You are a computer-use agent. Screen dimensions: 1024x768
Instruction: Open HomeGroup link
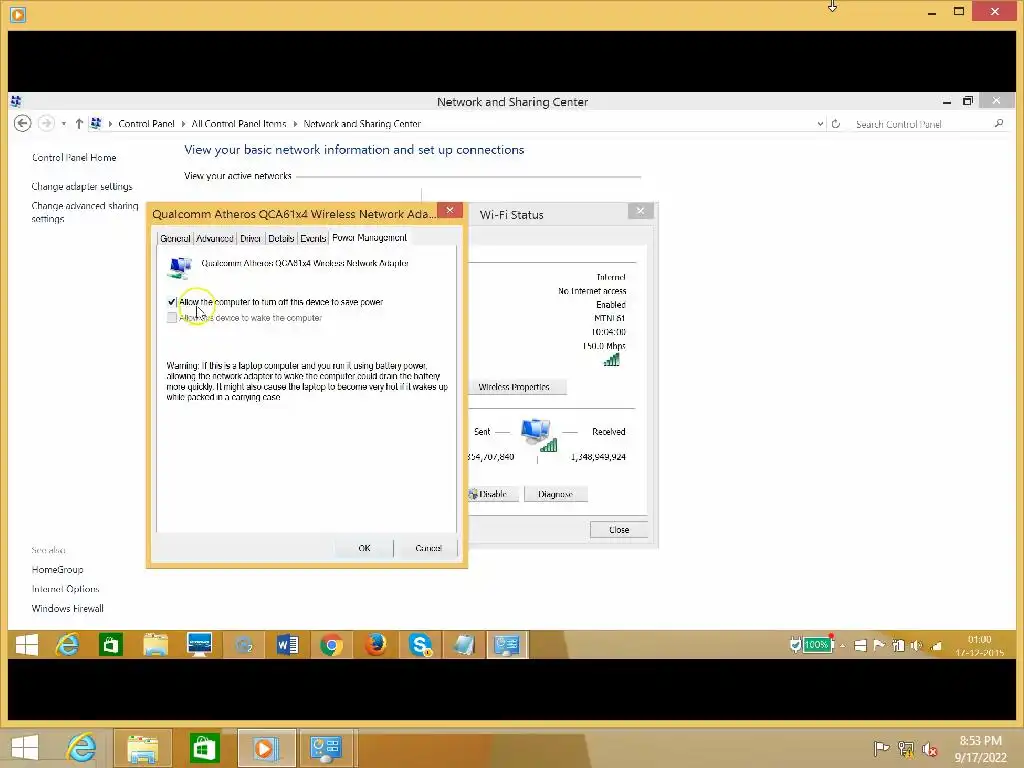click(57, 569)
